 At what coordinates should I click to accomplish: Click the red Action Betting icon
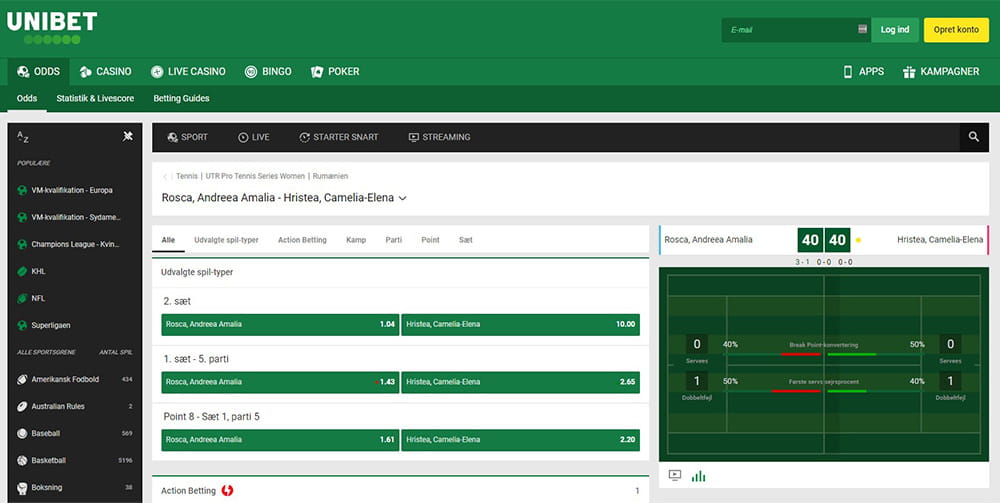point(228,490)
